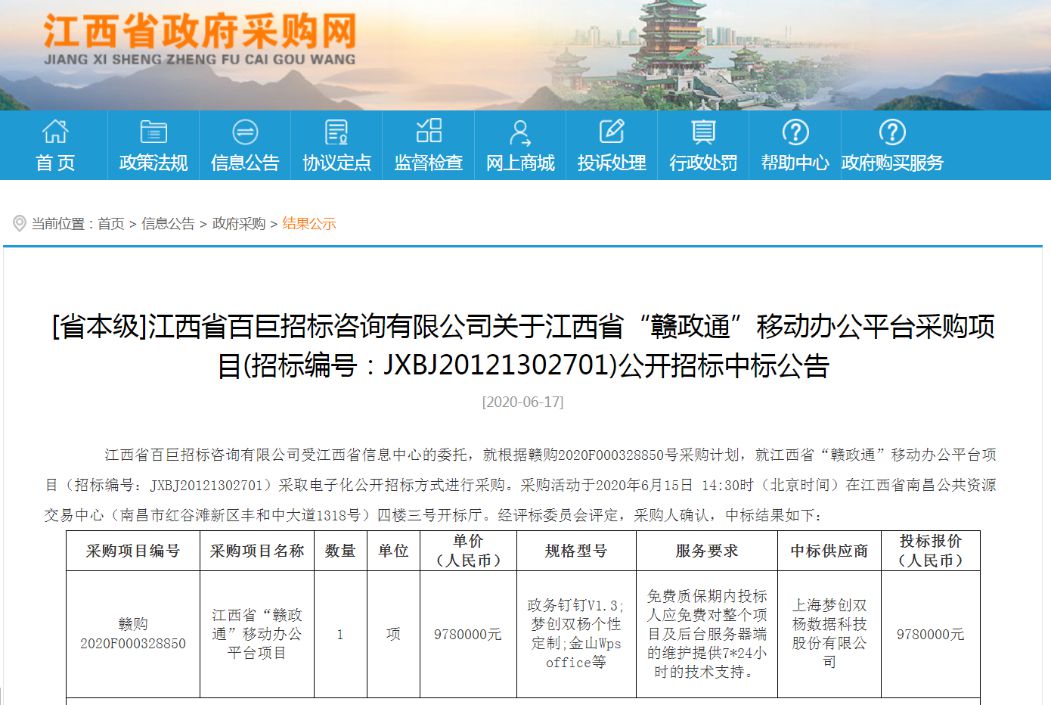Click the cell 赣购2020F000328850
This screenshot has height=705, width=1051.
click(x=133, y=634)
